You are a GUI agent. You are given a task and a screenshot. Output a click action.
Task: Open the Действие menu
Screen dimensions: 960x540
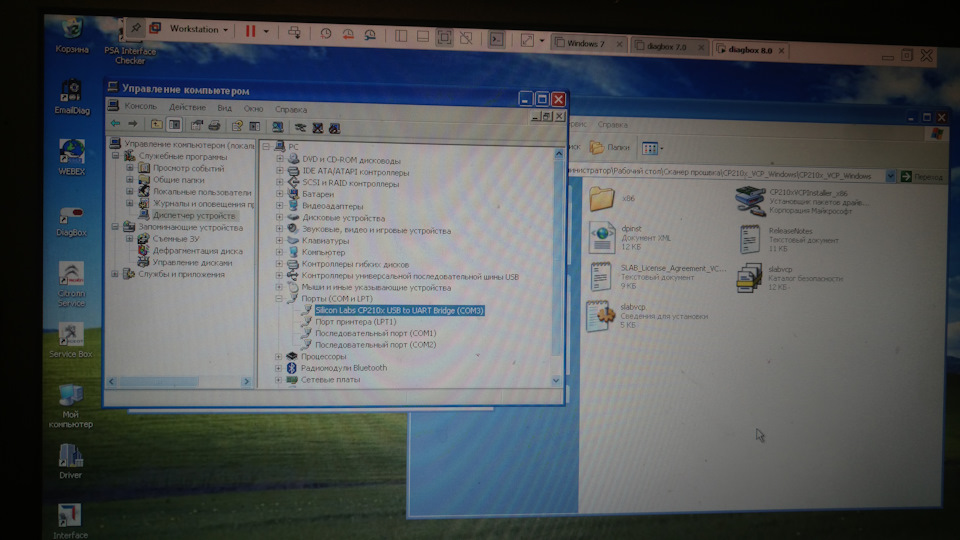187,107
